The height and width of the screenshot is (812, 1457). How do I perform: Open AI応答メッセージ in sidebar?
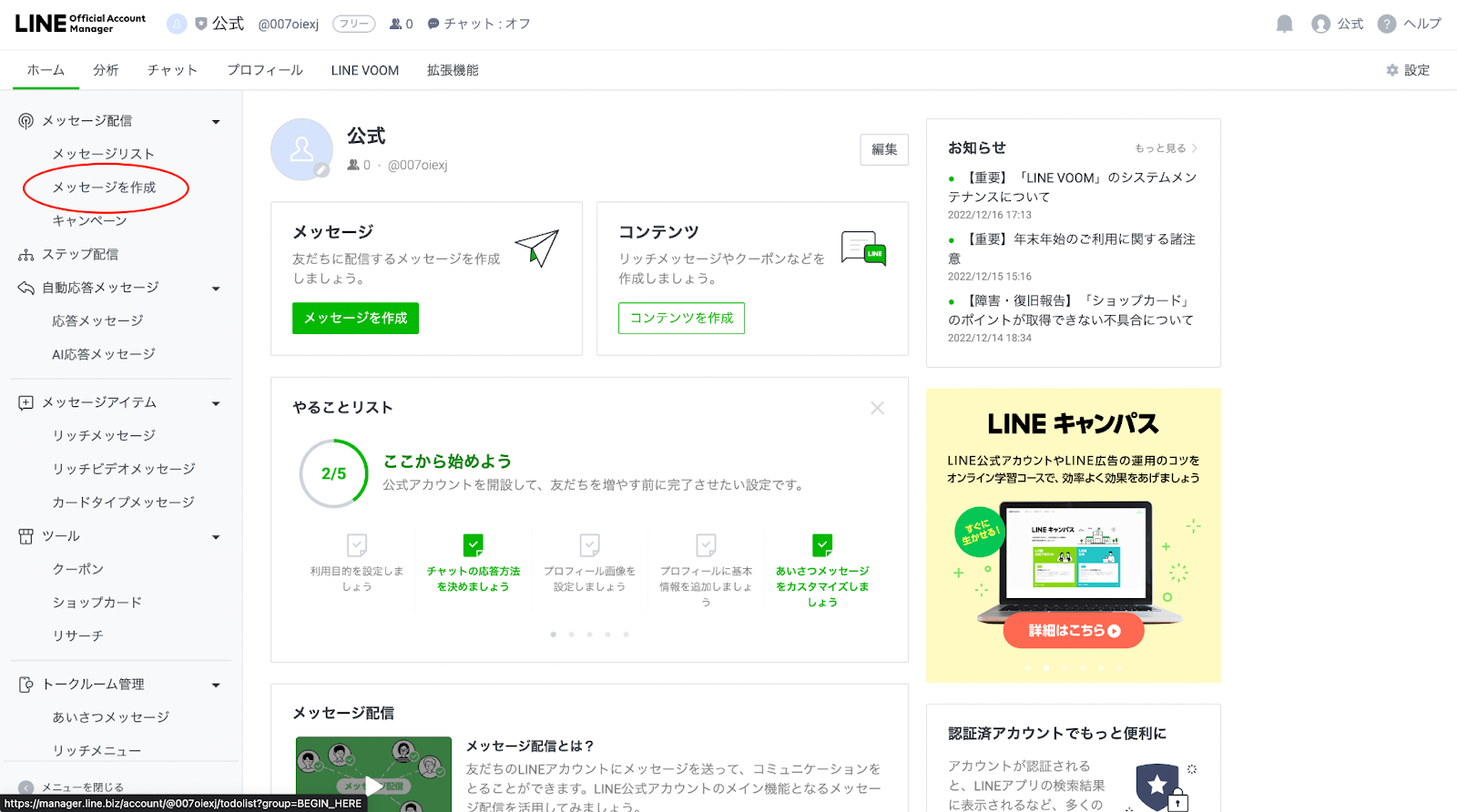(104, 354)
